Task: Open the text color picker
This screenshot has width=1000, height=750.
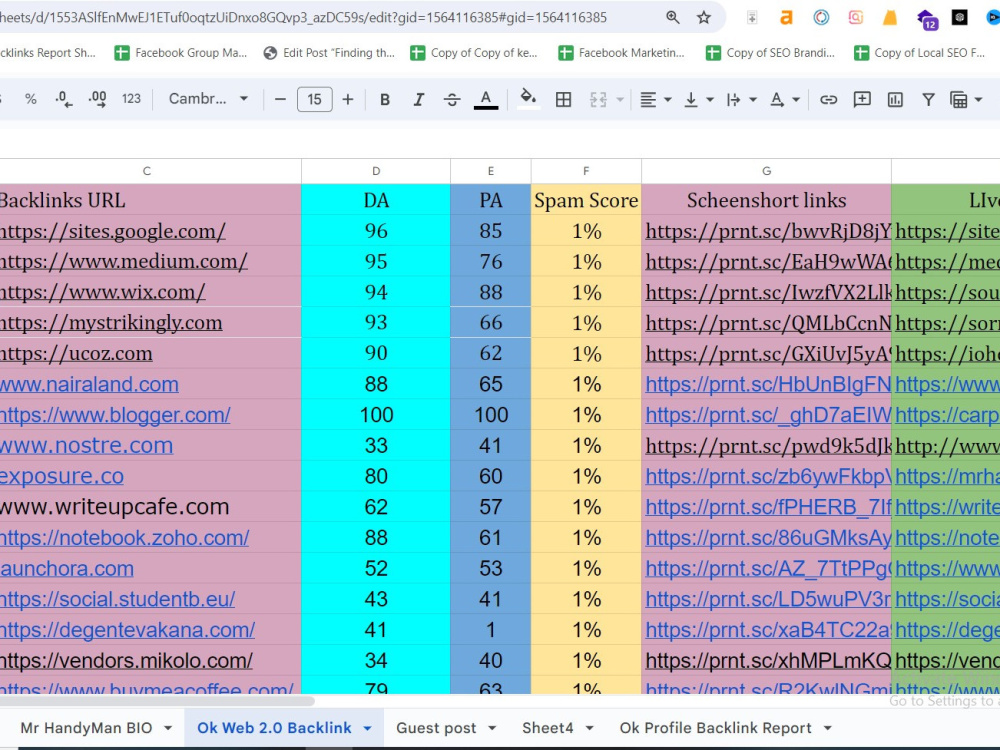Action: click(x=486, y=99)
